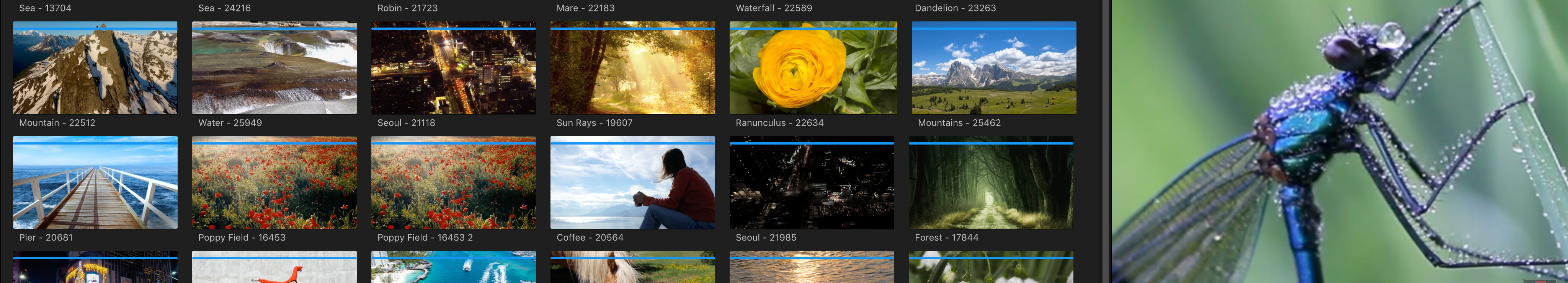This screenshot has width=1568, height=283.
Task: Click the divider between browser and viewer
Action: [1107, 141]
